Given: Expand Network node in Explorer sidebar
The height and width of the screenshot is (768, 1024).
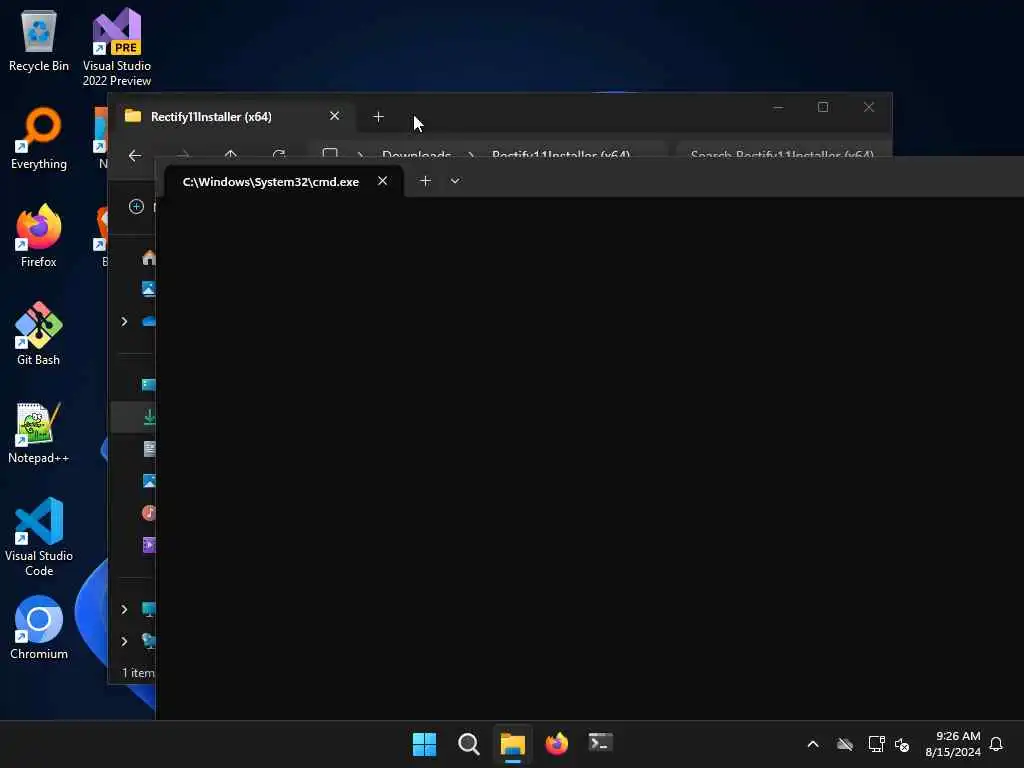Looking at the screenshot, I should (124, 641).
